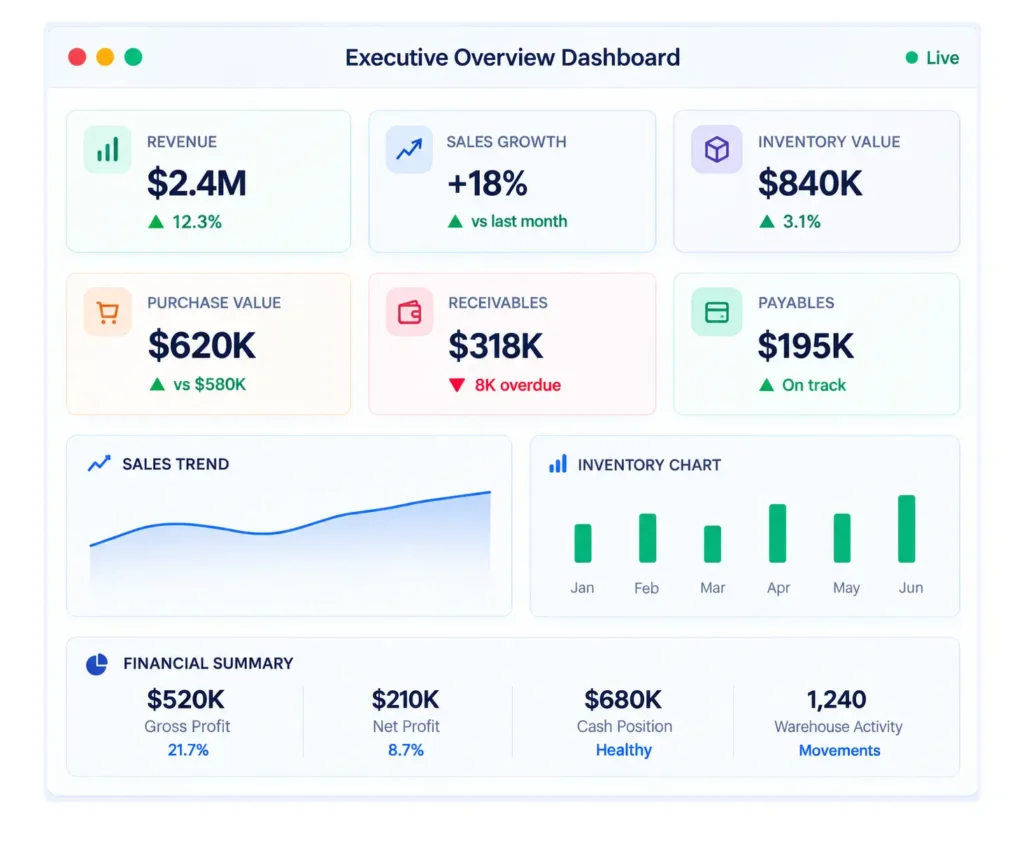Open the Revenue $2.4M value
Image resolution: width=1024 pixels, height=844 pixels.
(x=197, y=183)
